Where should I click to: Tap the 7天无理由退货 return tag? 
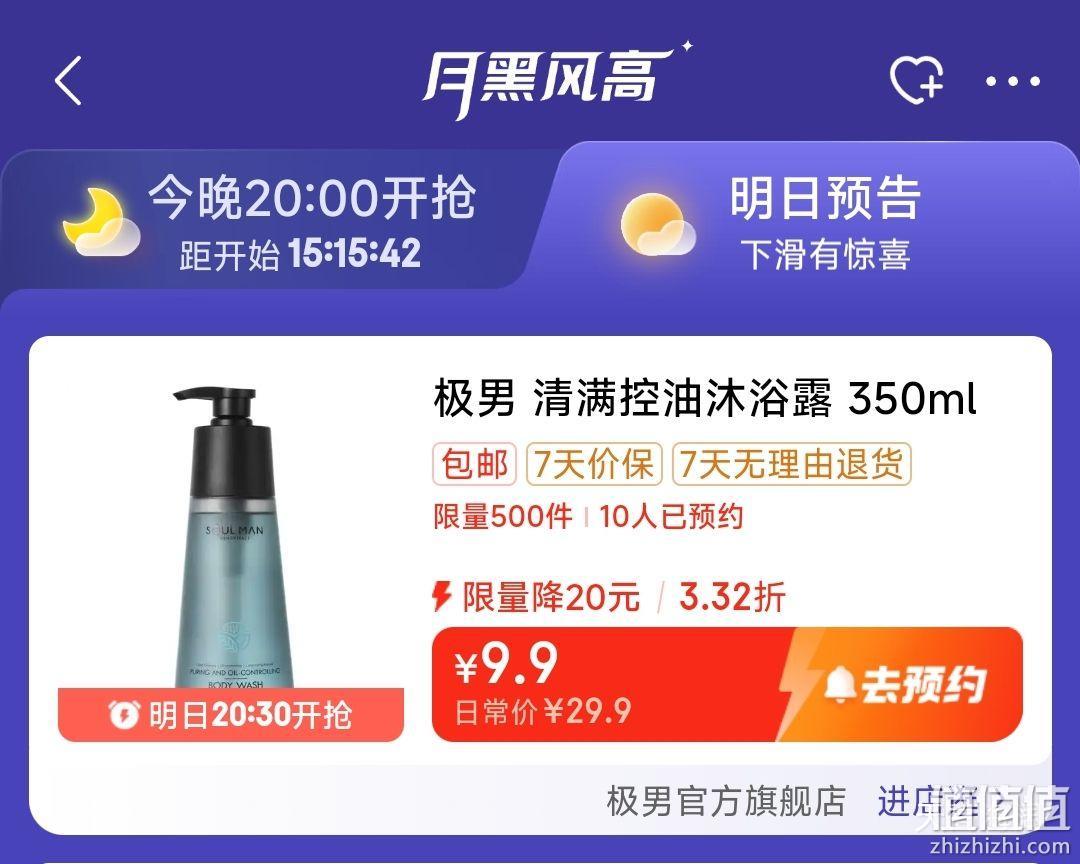coord(791,464)
